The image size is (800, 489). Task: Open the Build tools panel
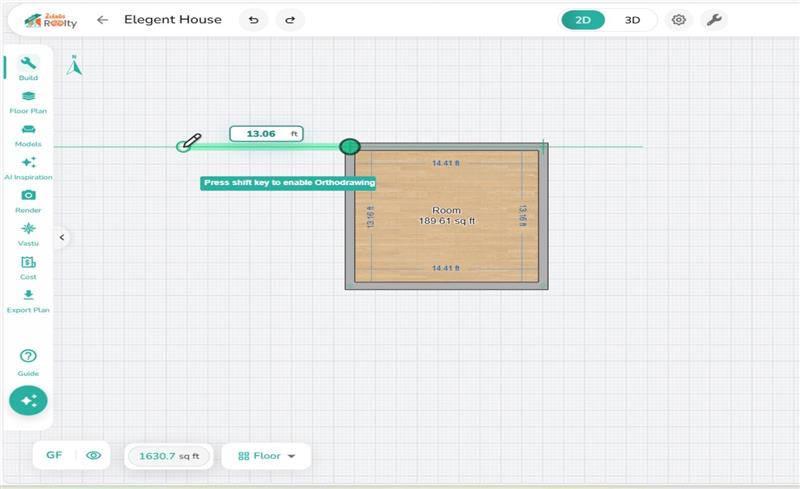28,67
